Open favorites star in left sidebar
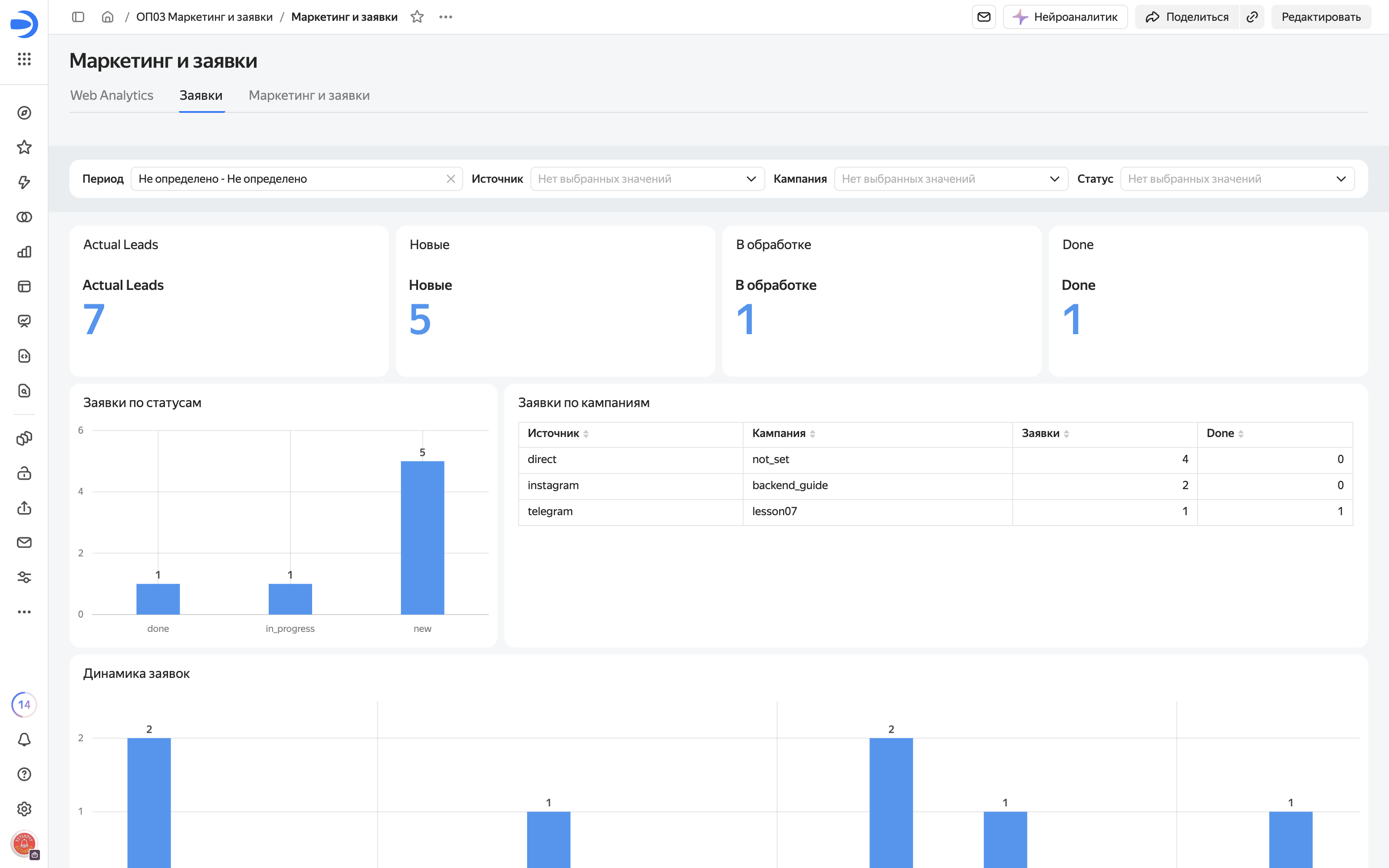Image resolution: width=1389 pixels, height=868 pixels. [x=24, y=148]
